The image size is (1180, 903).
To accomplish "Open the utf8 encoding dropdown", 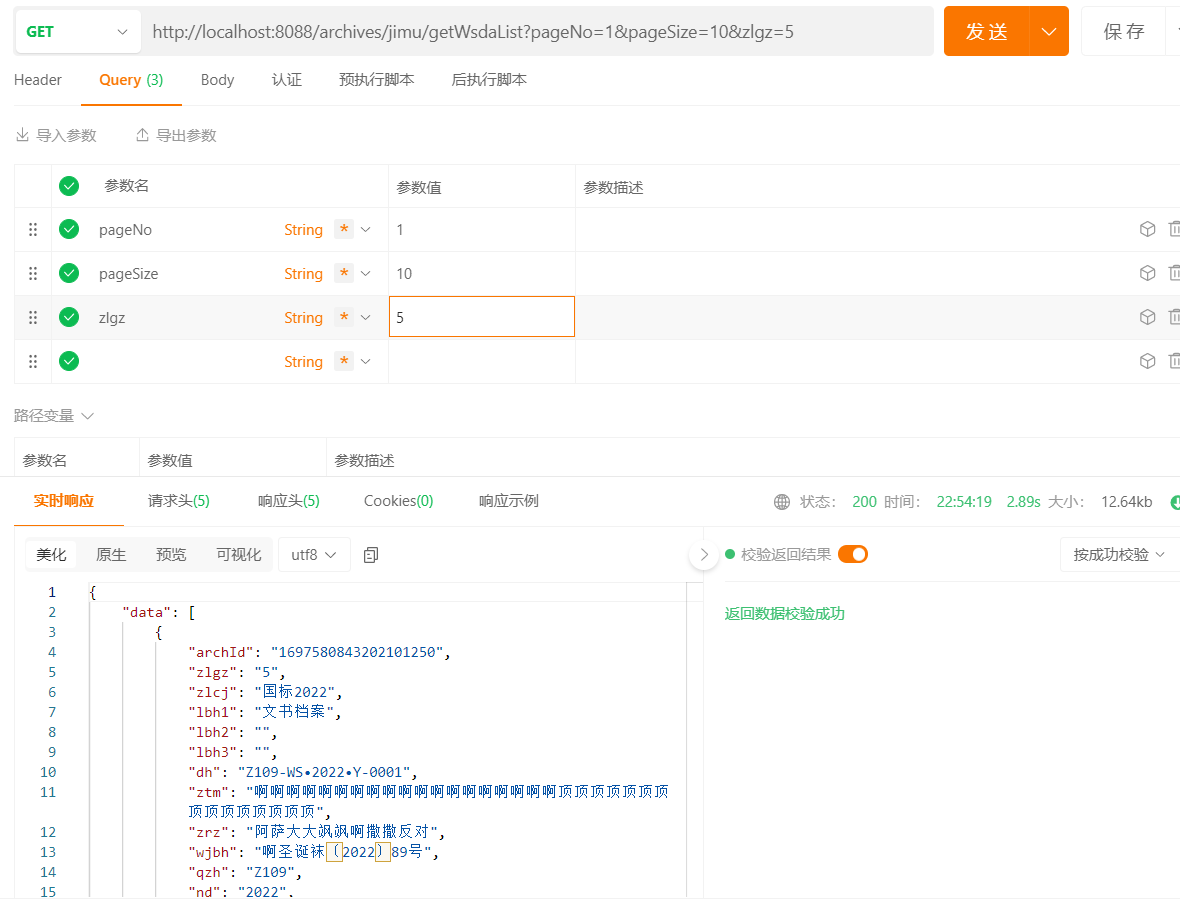I will point(314,555).
